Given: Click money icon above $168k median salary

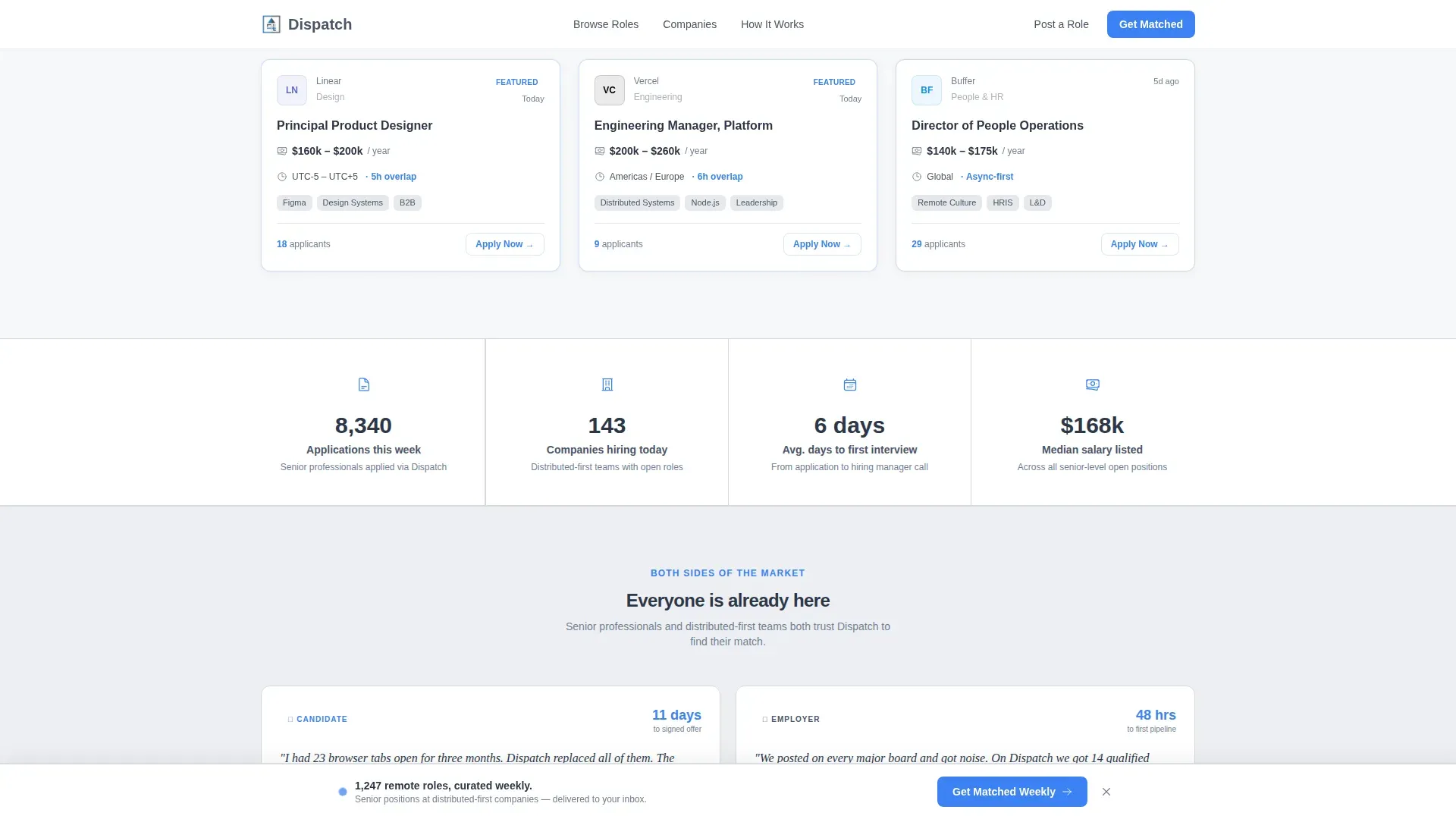Looking at the screenshot, I should pyautogui.click(x=1093, y=384).
